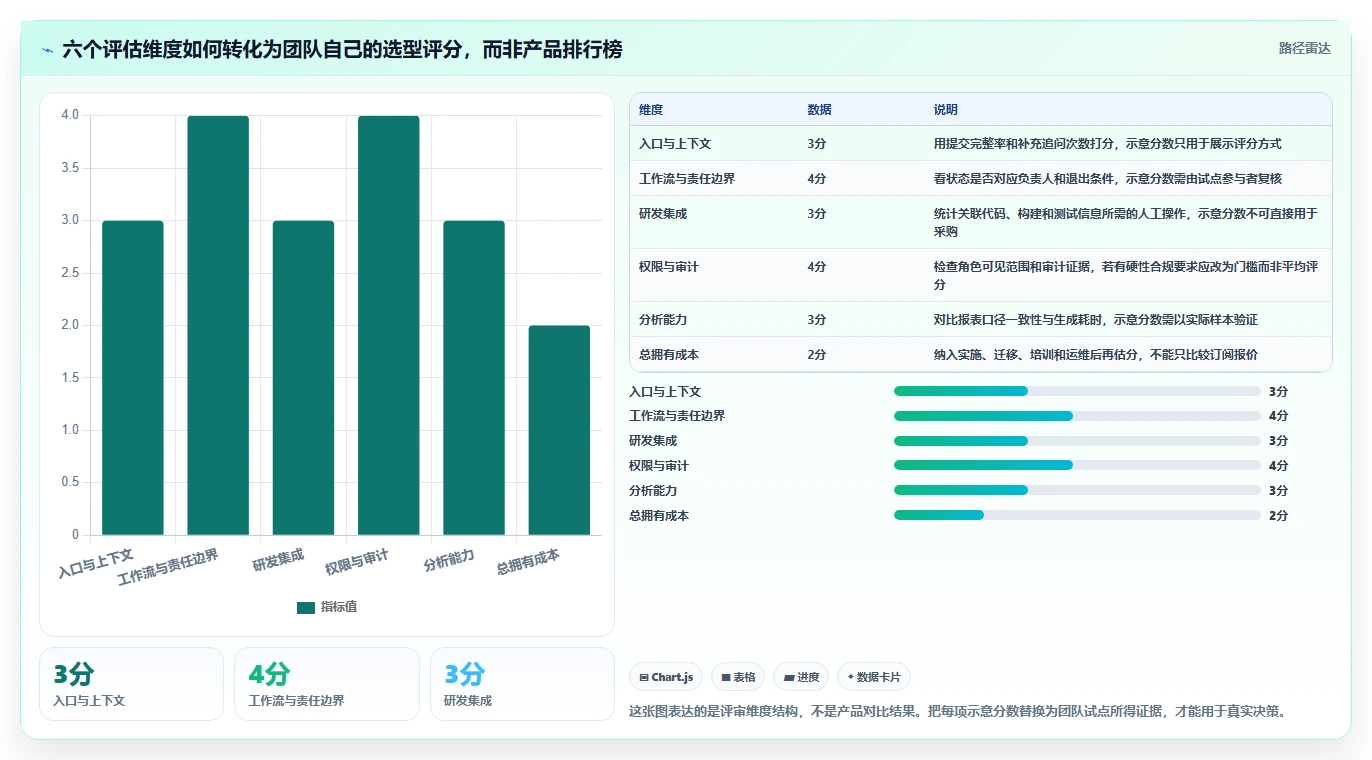The height and width of the screenshot is (760, 1372).
Task: Click the lightning icon beside the title
Action: 47,50
